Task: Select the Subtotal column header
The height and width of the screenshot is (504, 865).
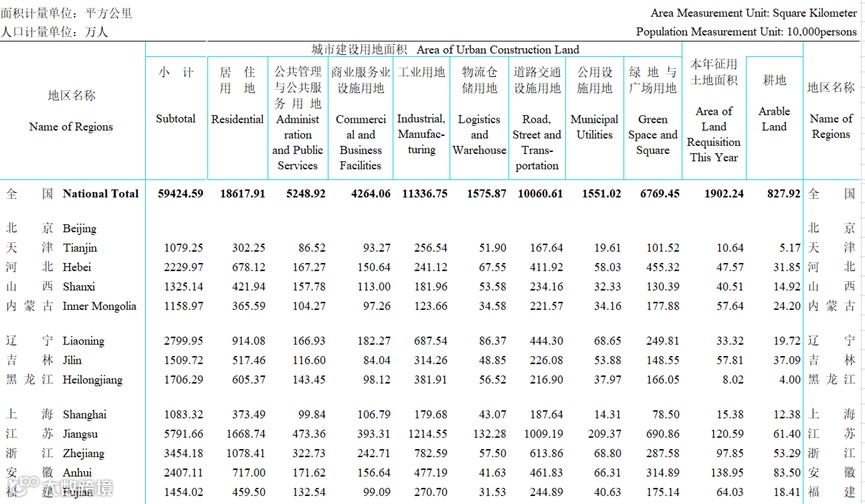Action: [x=175, y=119]
